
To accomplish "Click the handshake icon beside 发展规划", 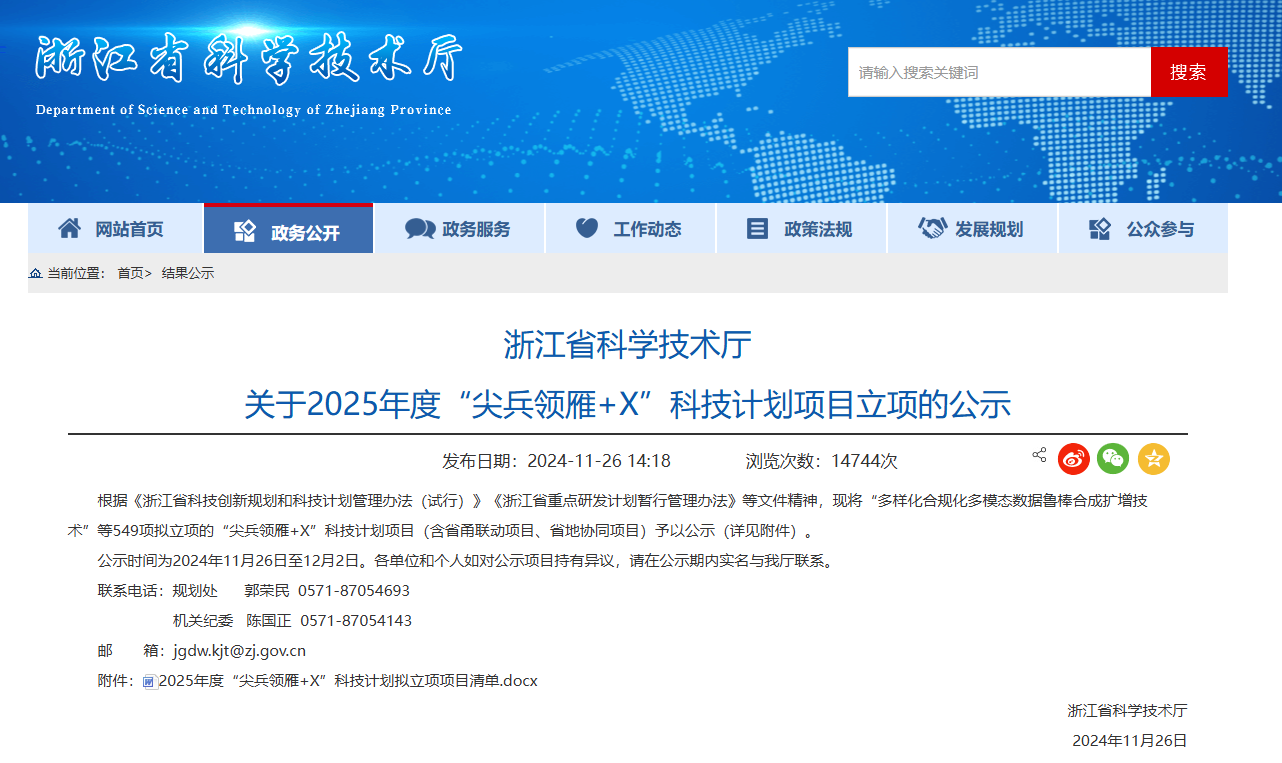I will pyautogui.click(x=932, y=229).
